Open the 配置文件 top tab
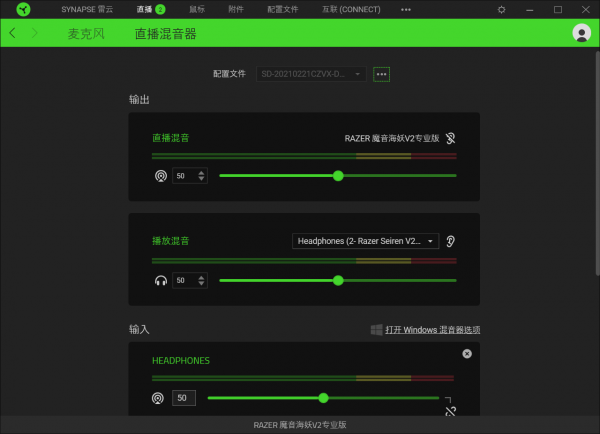600x434 pixels. click(282, 9)
